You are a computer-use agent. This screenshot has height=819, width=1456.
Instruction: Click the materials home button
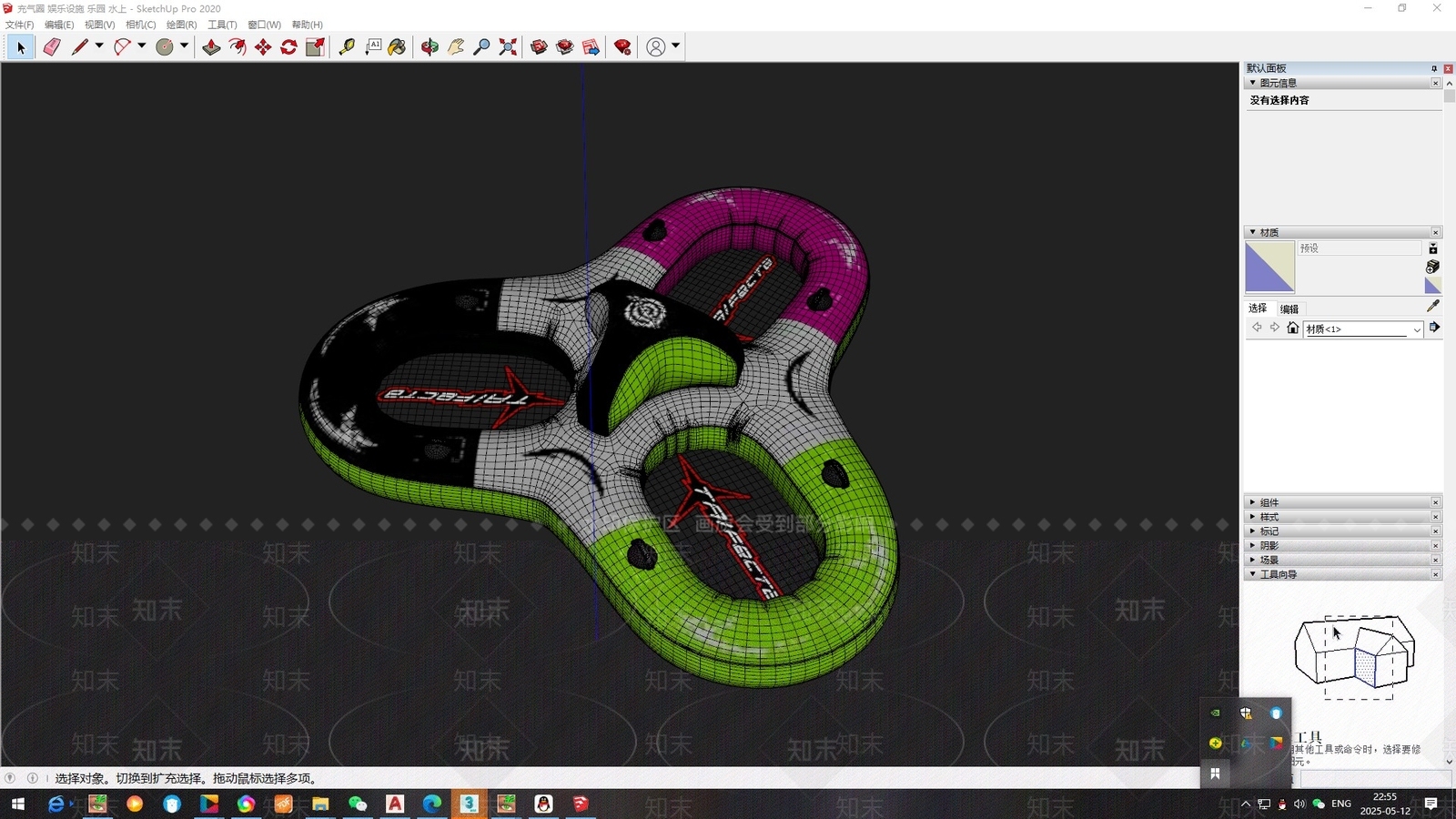point(1292,329)
